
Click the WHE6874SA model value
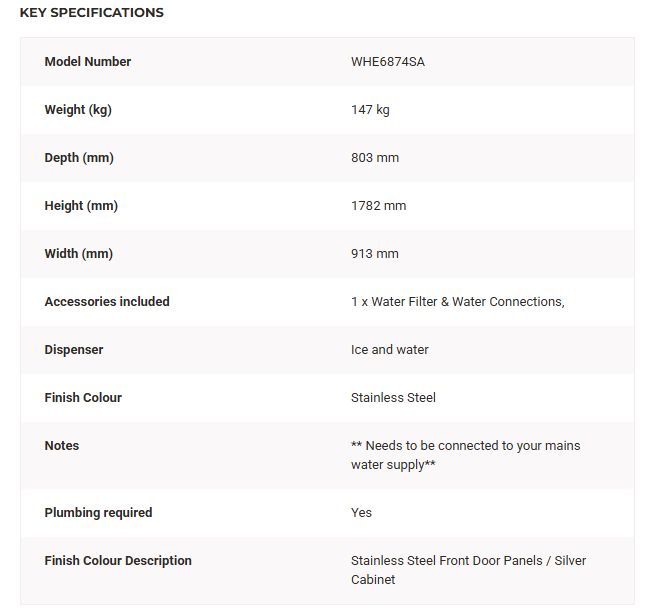point(388,62)
